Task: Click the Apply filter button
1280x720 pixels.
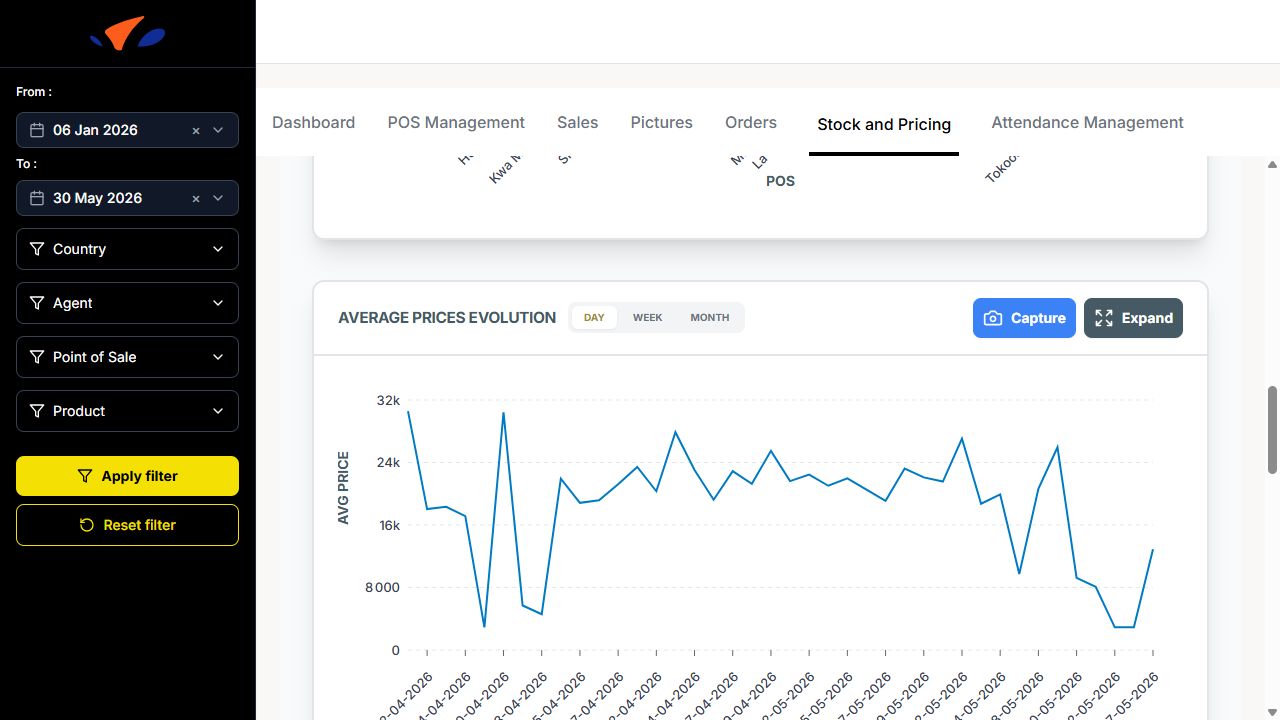Action: click(x=127, y=476)
